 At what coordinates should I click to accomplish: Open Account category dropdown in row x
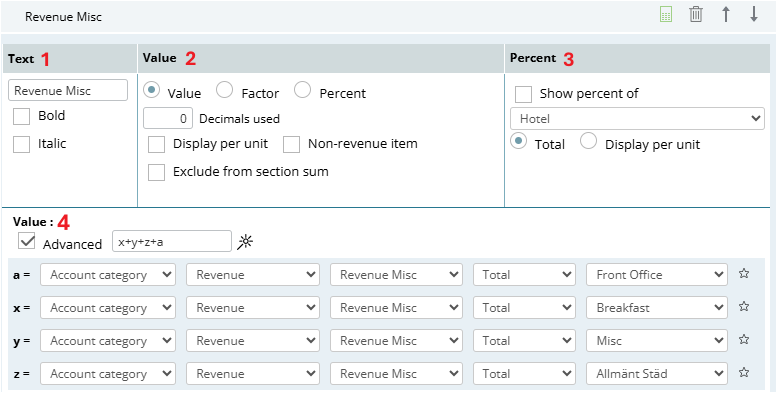click(x=108, y=308)
